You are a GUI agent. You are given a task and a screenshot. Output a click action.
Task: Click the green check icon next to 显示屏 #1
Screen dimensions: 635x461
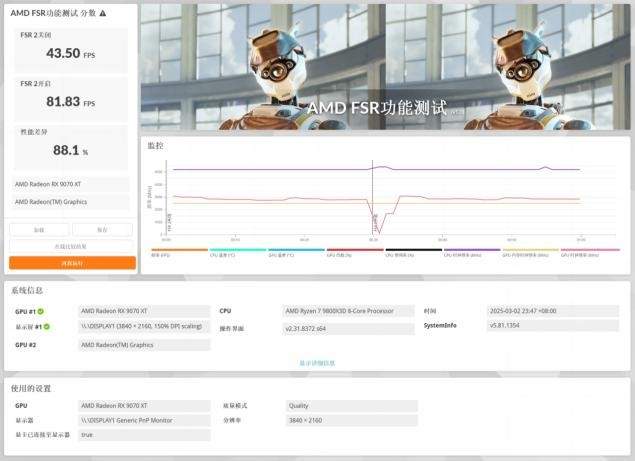pyautogui.click(x=47, y=327)
